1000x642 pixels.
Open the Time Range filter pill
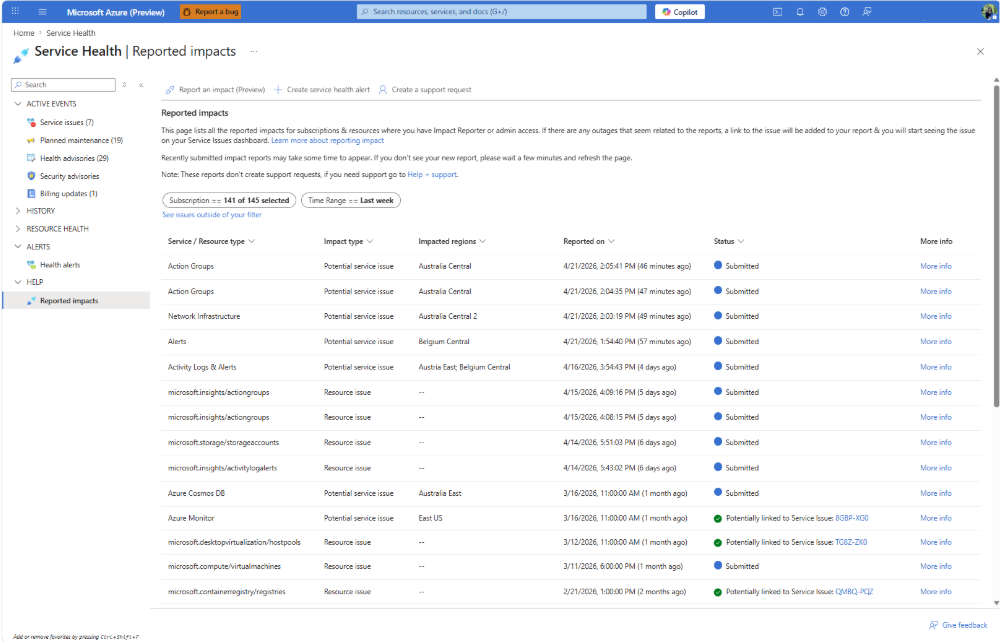[x=351, y=200]
